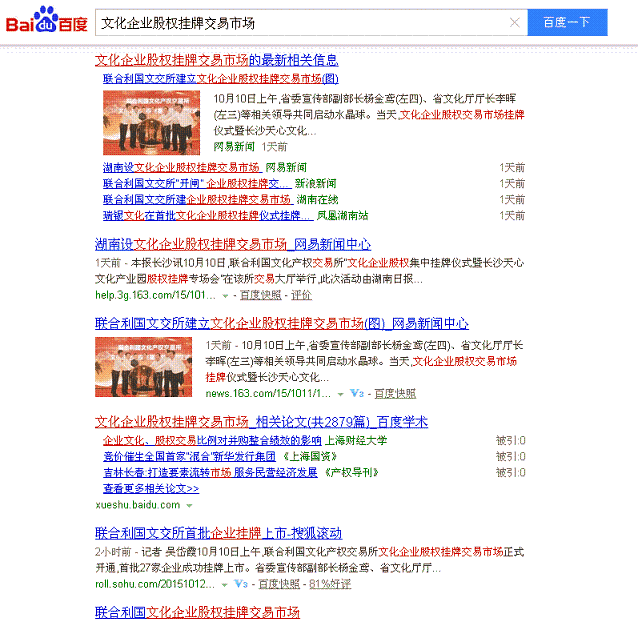
Task: Clear the search box with the X icon
Action: pyautogui.click(x=515, y=22)
